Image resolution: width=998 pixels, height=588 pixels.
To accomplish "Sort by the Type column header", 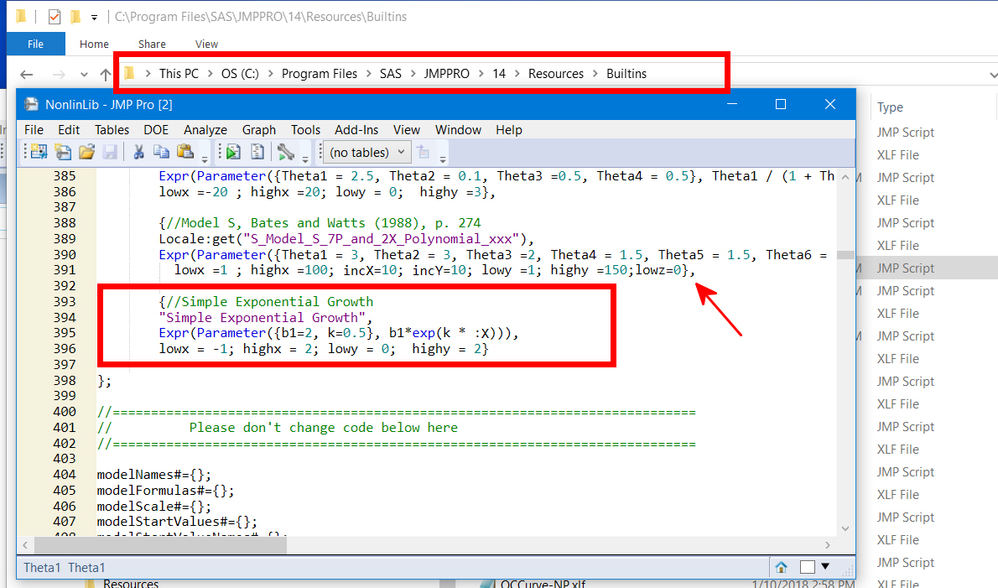I will pyautogui.click(x=890, y=108).
